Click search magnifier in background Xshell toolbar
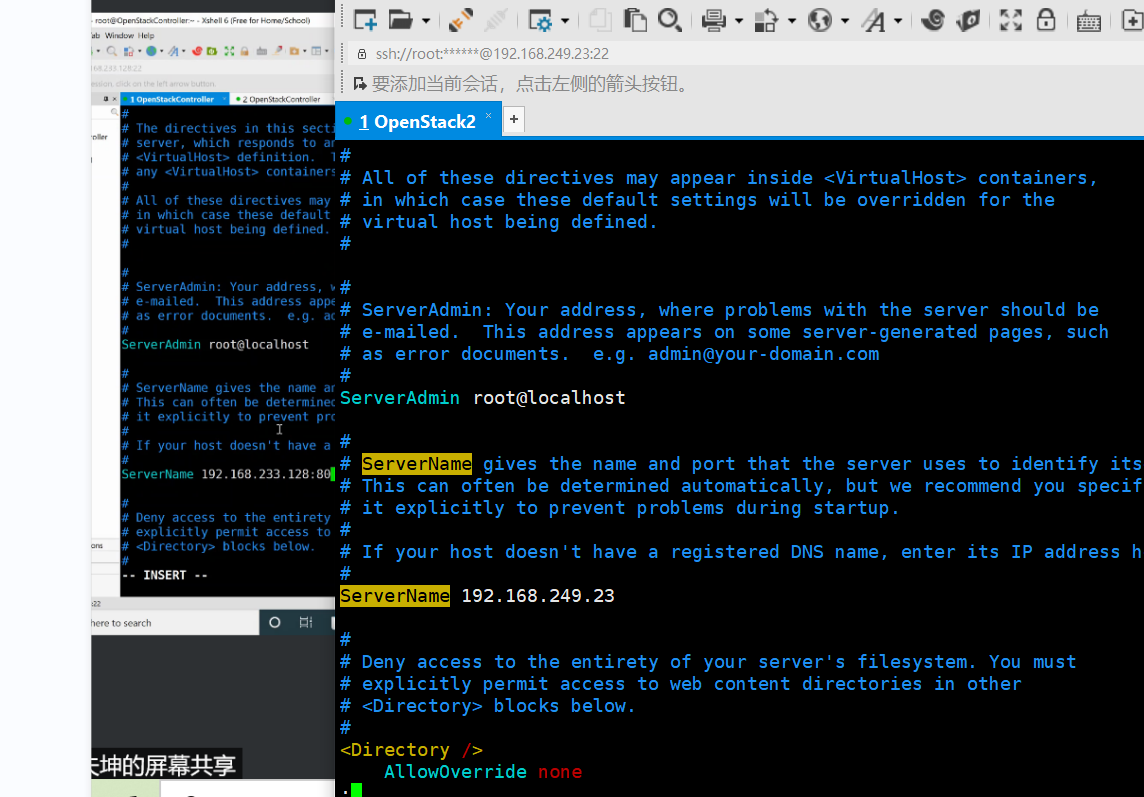 [112, 51]
